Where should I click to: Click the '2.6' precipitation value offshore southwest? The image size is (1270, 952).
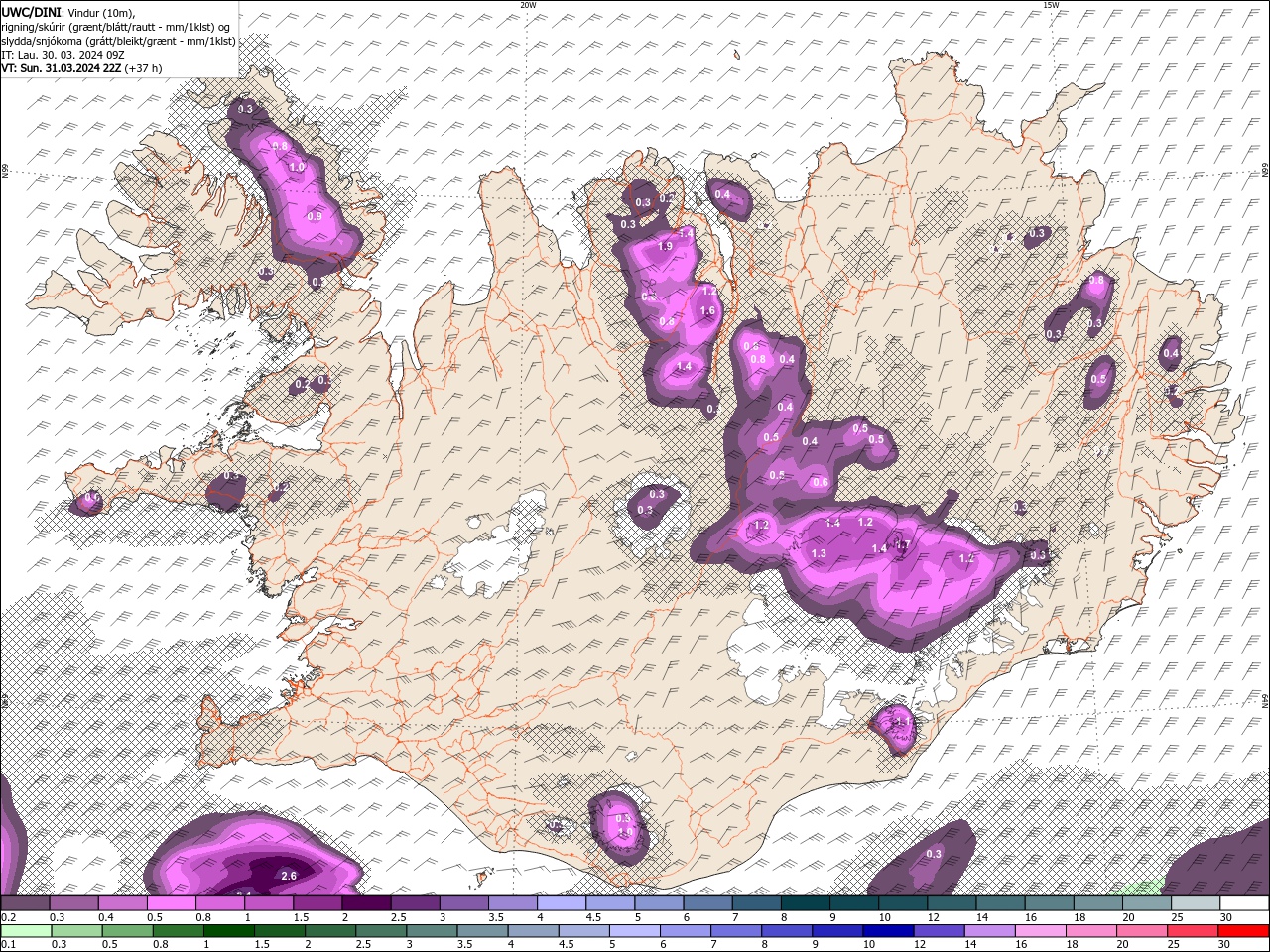pos(290,876)
